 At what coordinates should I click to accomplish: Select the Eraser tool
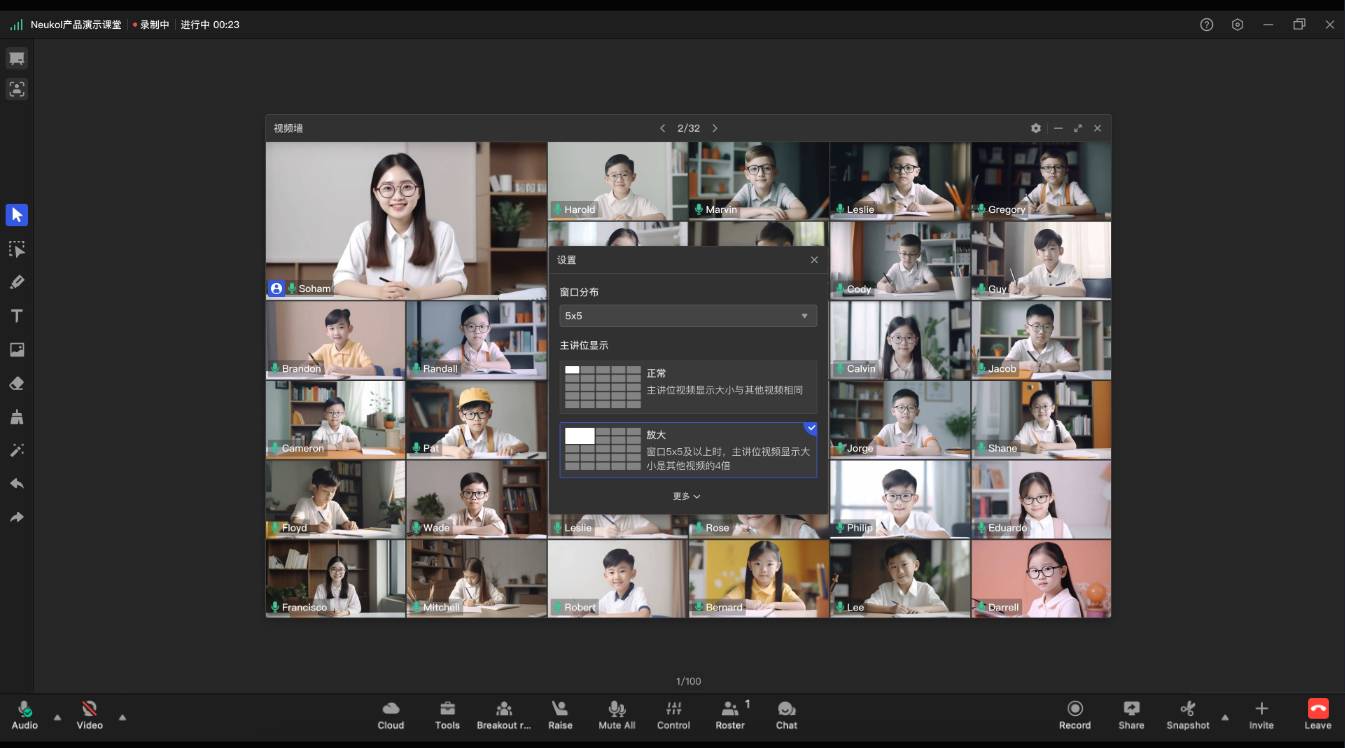17,383
